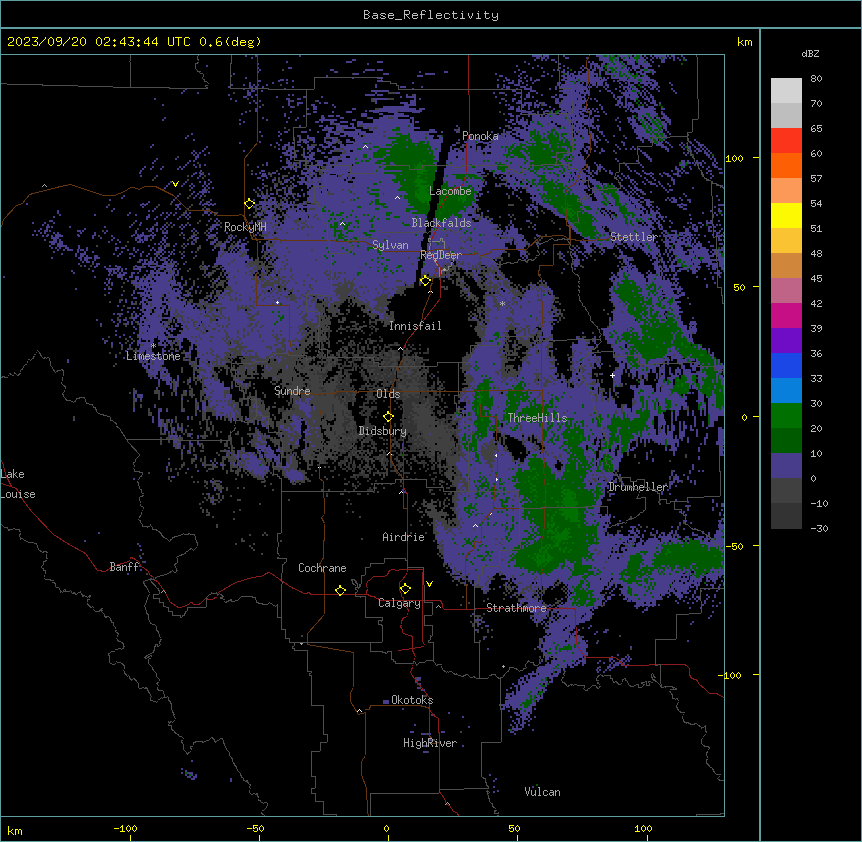The image size is (862, 842).
Task: Click the yellow V marker east of Calgary
Action: point(429,584)
